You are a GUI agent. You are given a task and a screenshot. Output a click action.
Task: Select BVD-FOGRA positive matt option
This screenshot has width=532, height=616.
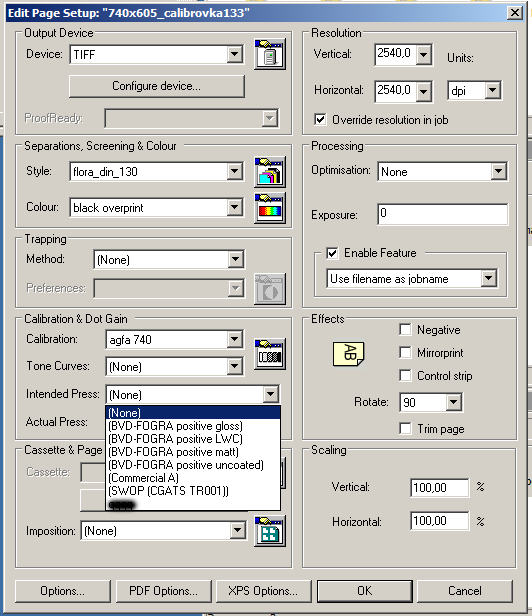tap(193, 452)
